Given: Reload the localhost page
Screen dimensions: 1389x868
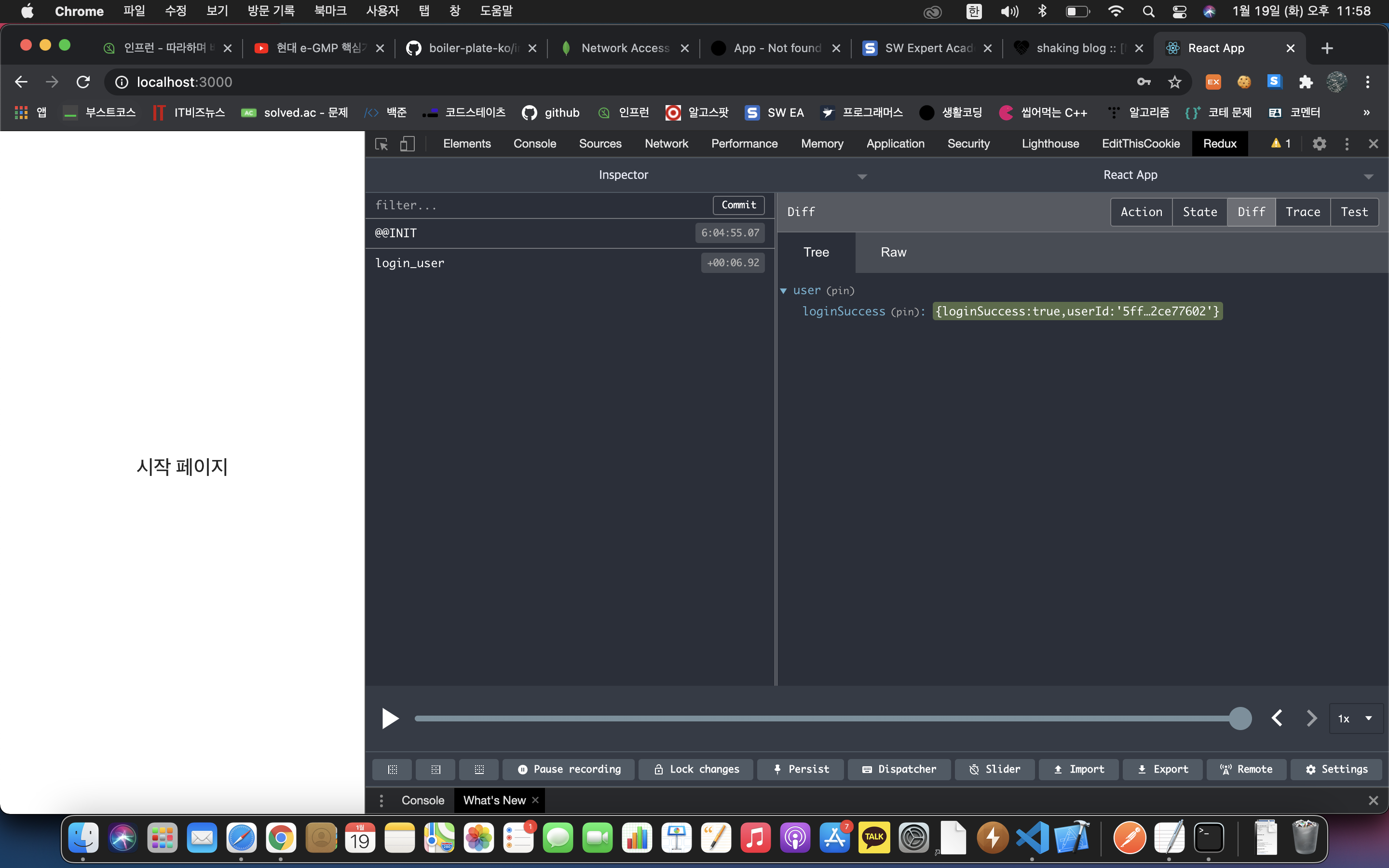Looking at the screenshot, I should tap(83, 82).
